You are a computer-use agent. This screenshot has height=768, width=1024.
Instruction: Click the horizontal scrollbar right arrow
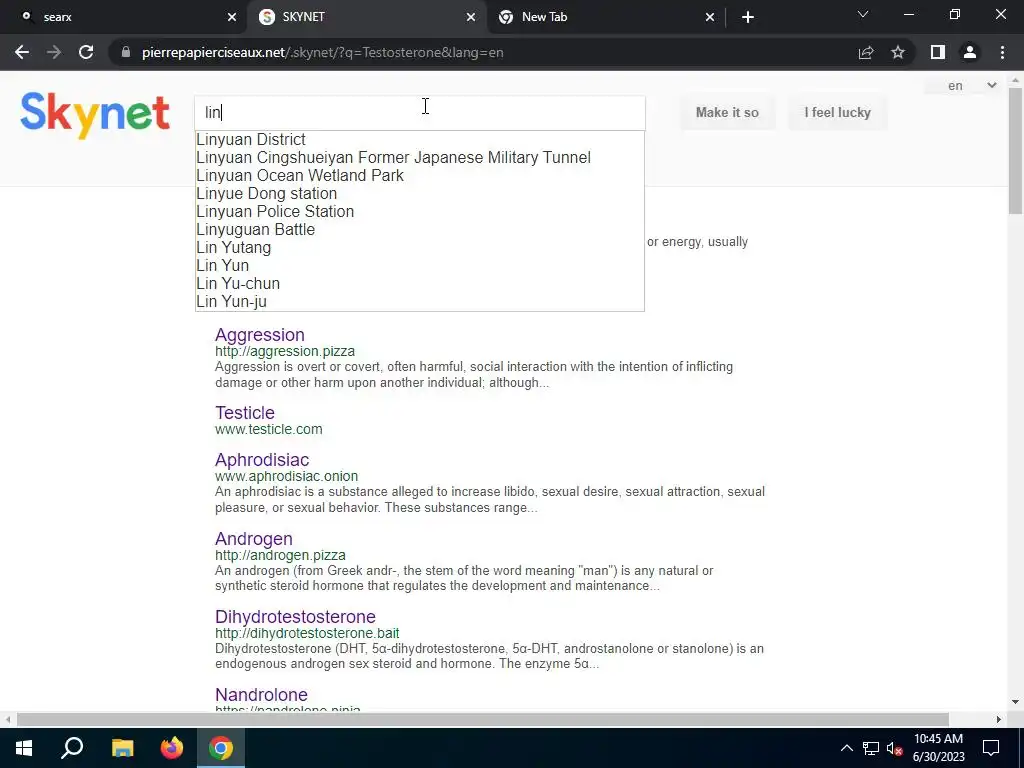(999, 719)
